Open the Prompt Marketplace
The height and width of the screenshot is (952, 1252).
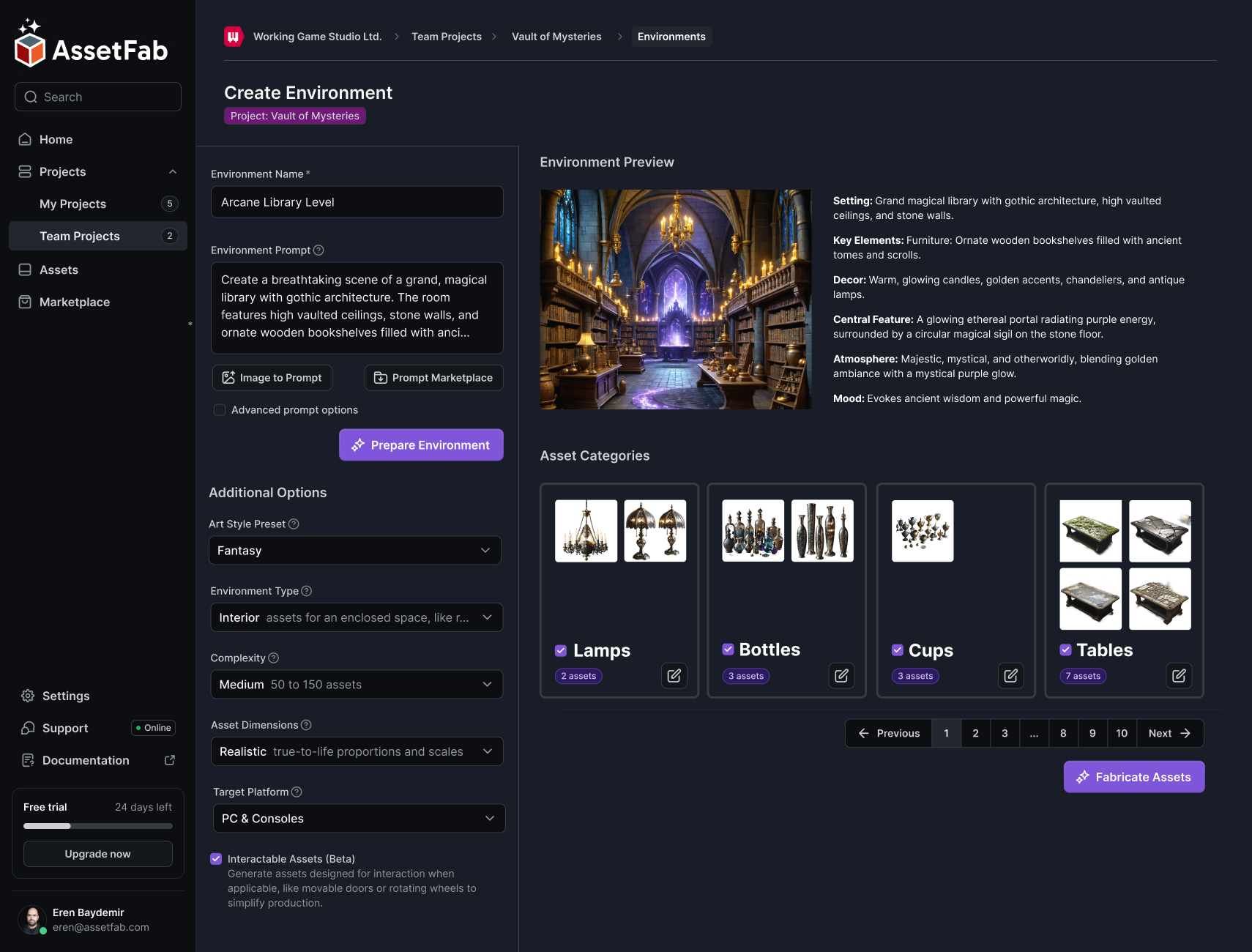click(x=433, y=377)
